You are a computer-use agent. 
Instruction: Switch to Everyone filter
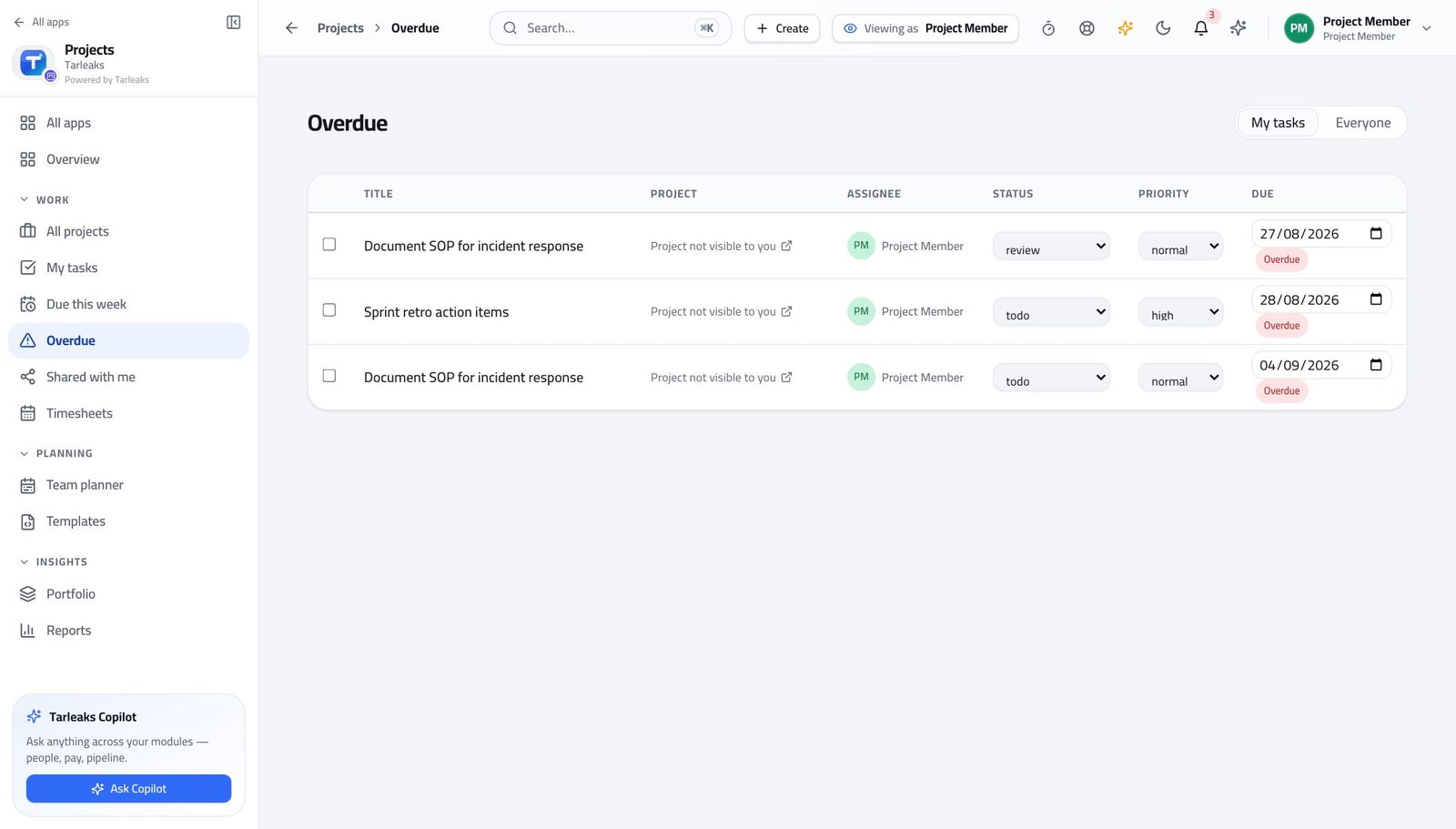[1362, 123]
